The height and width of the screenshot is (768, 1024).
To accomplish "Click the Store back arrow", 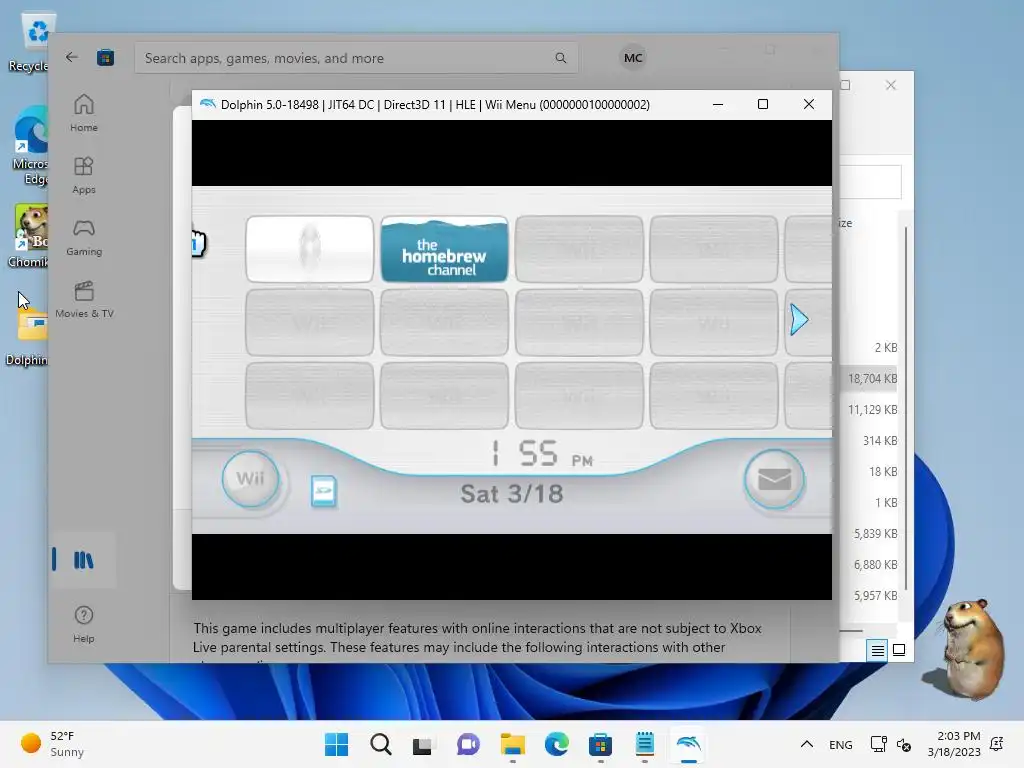I will [x=72, y=57].
